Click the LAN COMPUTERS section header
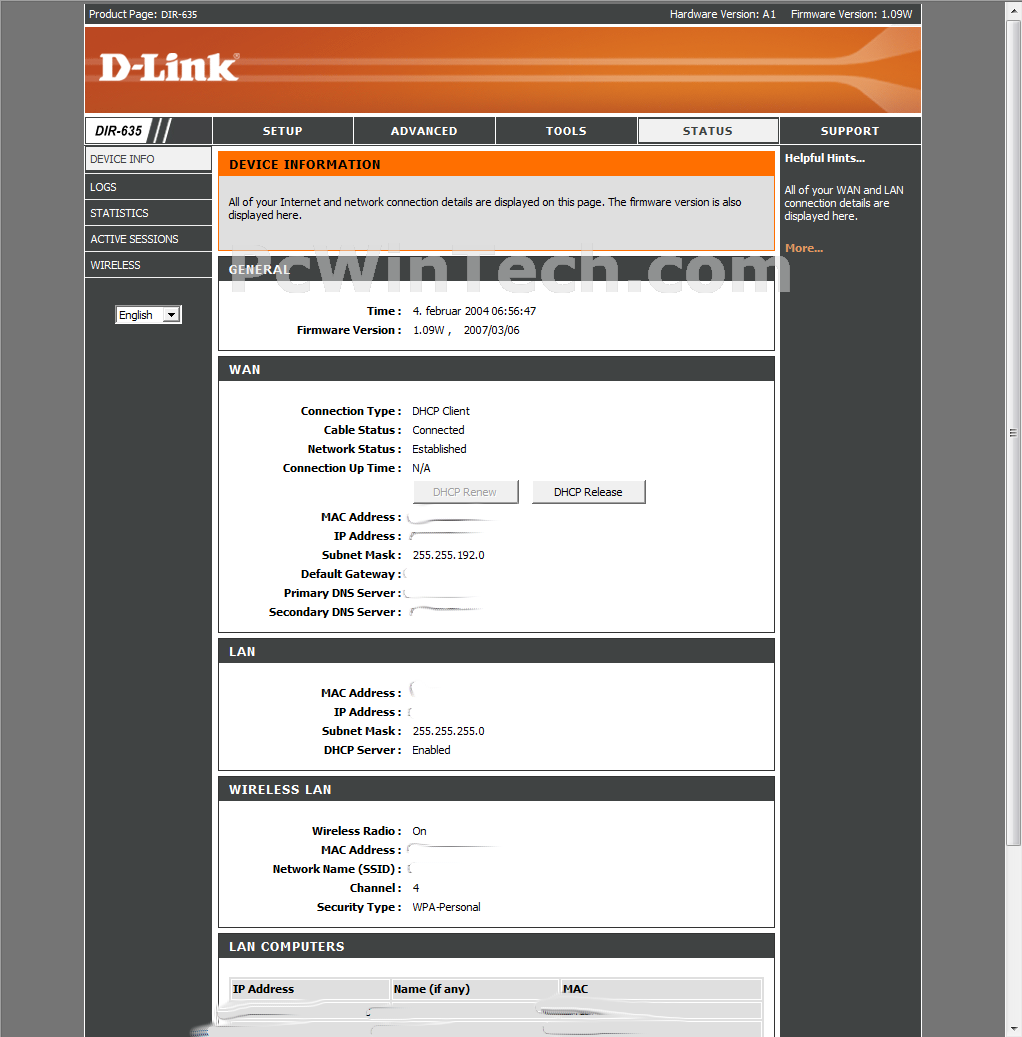 [496, 946]
